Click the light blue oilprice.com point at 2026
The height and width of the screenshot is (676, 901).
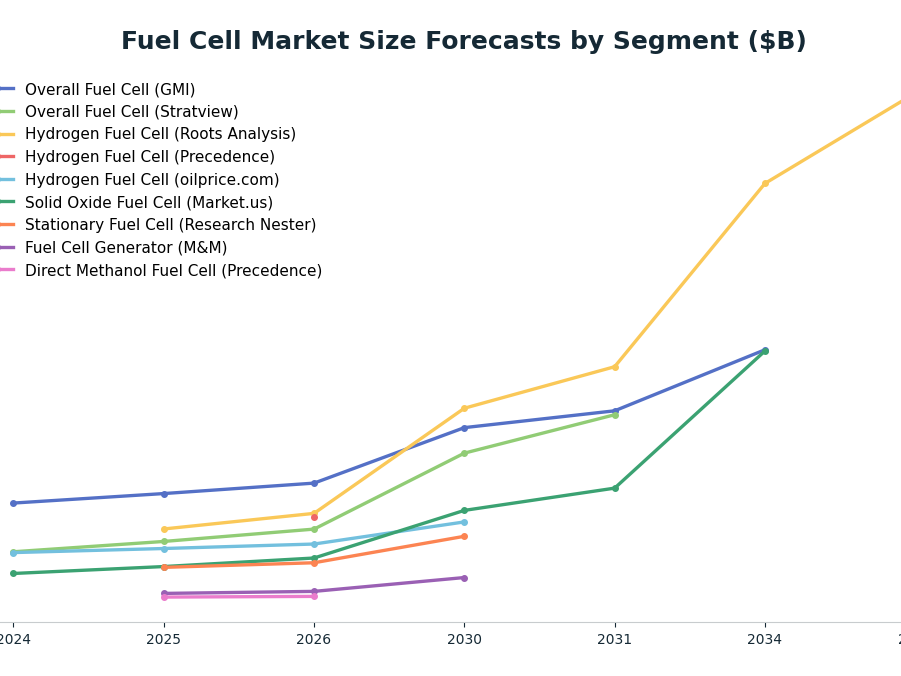tap(314, 544)
